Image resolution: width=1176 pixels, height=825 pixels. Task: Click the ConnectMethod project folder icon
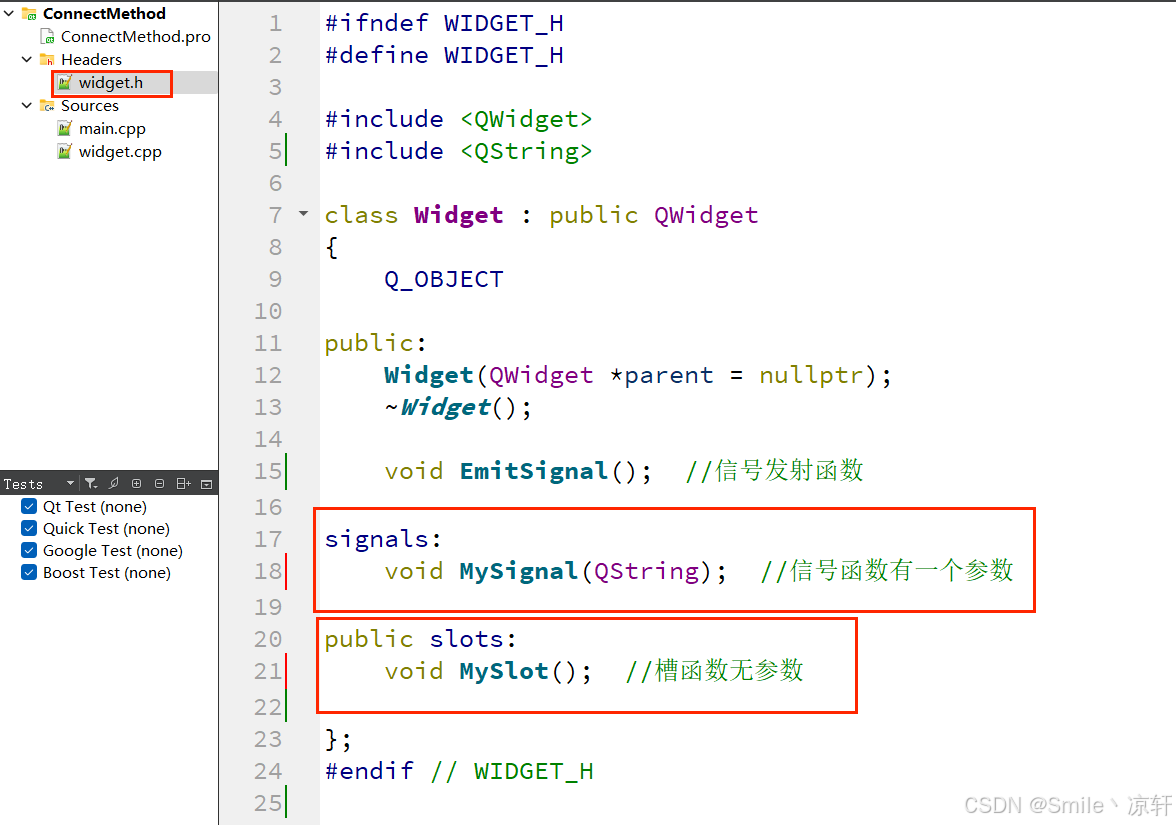coord(29,14)
